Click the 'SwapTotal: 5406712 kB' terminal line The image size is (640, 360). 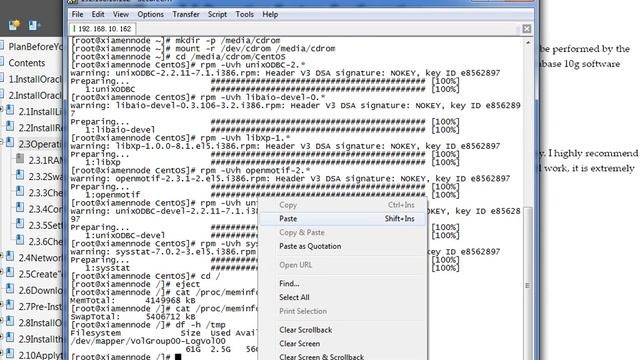click(x=133, y=317)
